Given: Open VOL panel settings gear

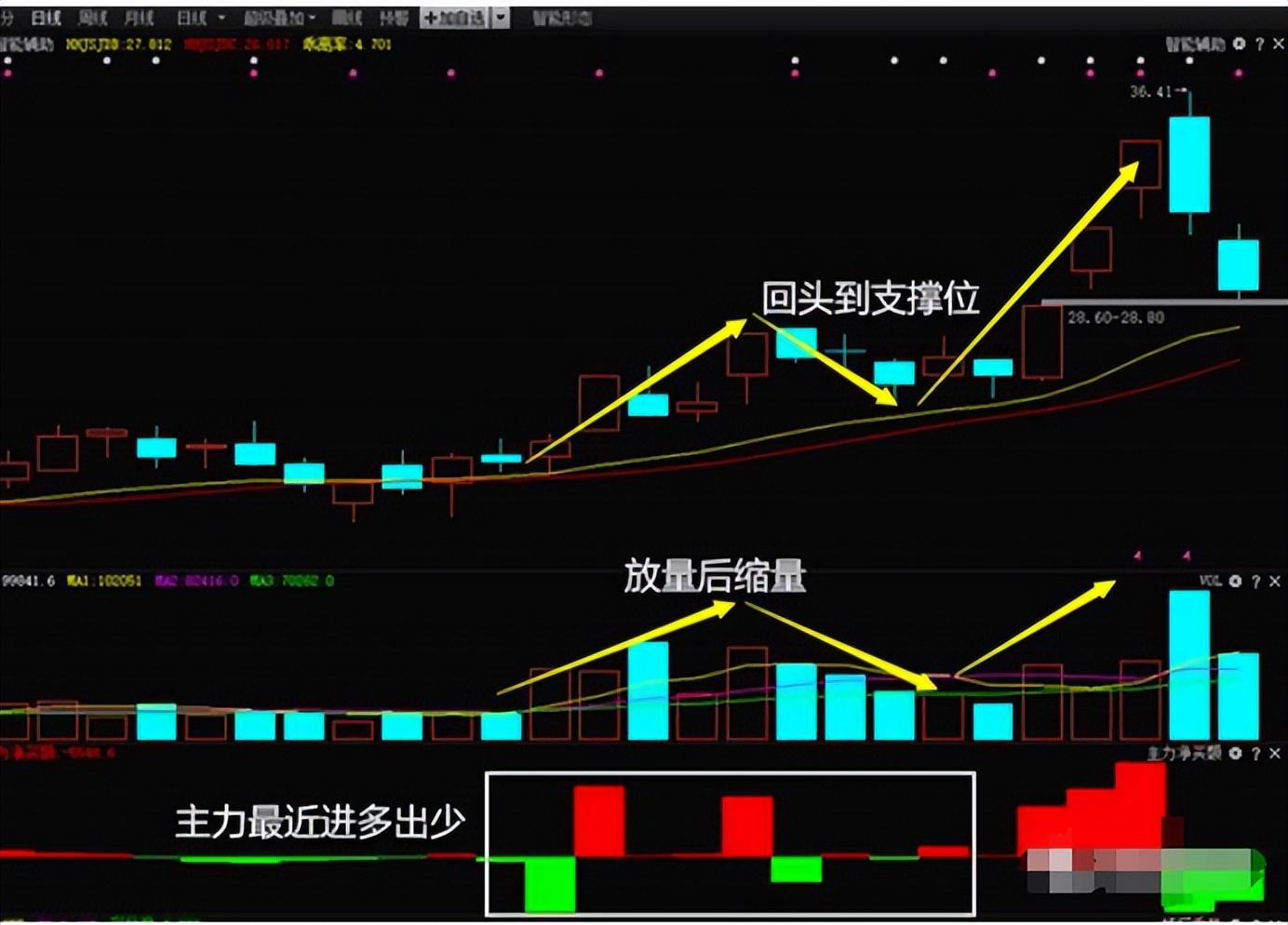Looking at the screenshot, I should [x=1235, y=581].
